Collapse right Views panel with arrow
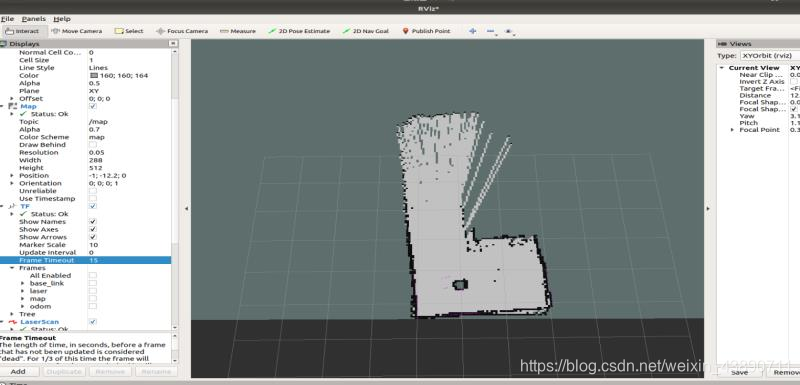Screen dimensions: 800x385 [x=708, y=209]
